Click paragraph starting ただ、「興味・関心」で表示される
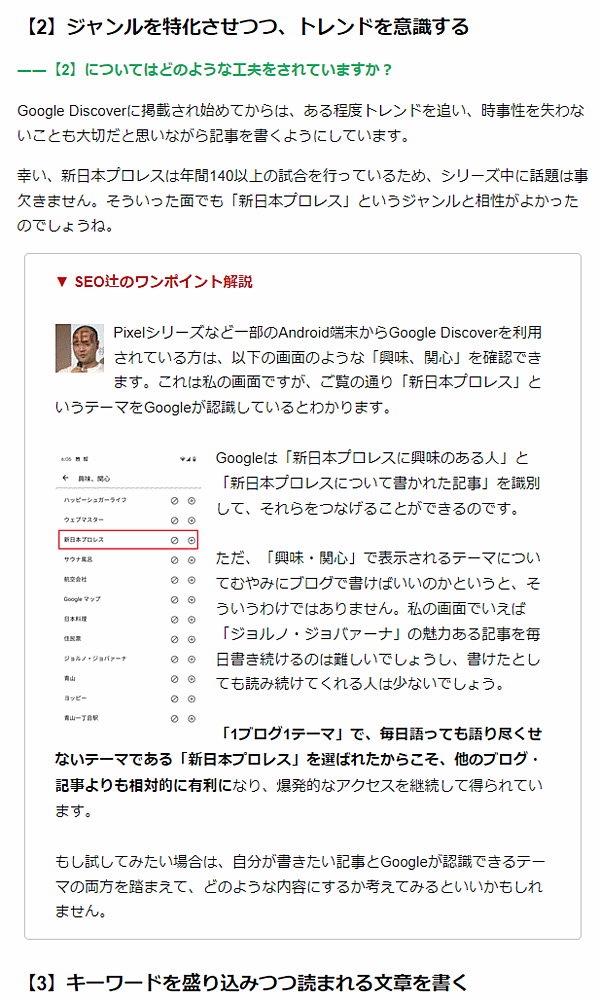This screenshot has height=1002, width=600. pyautogui.click(x=378, y=620)
